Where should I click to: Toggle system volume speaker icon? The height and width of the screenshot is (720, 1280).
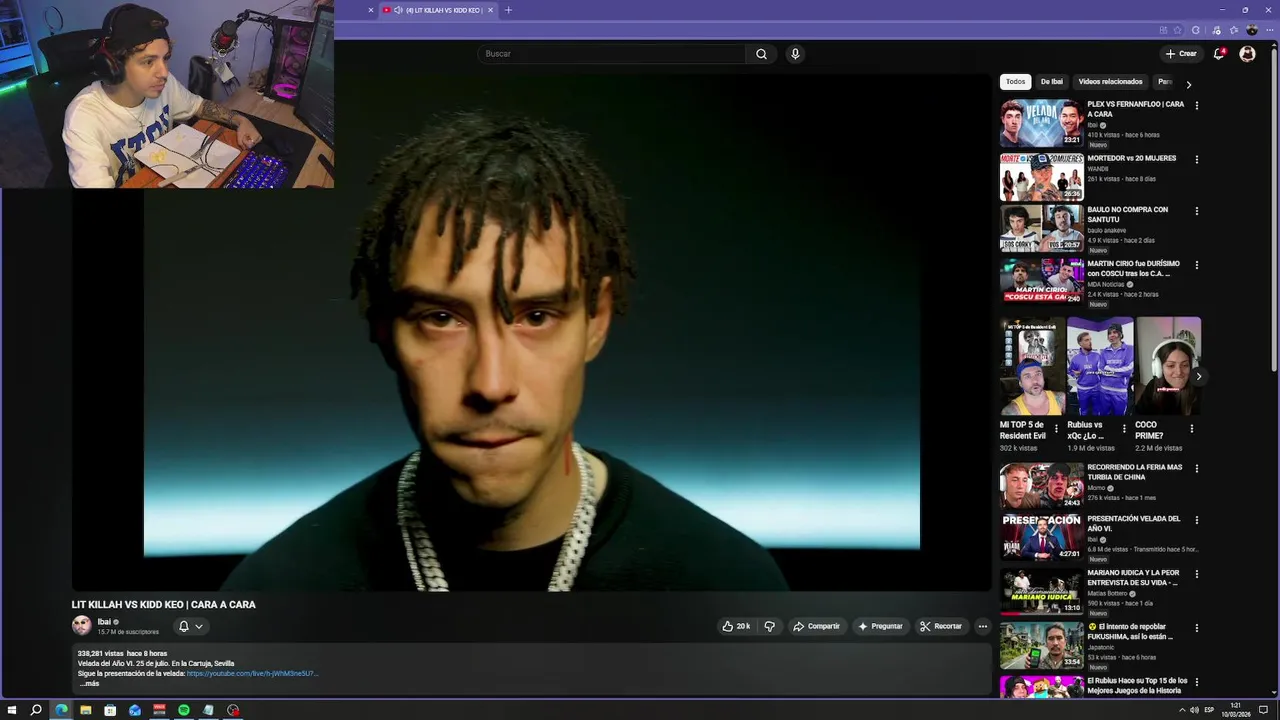(1194, 710)
